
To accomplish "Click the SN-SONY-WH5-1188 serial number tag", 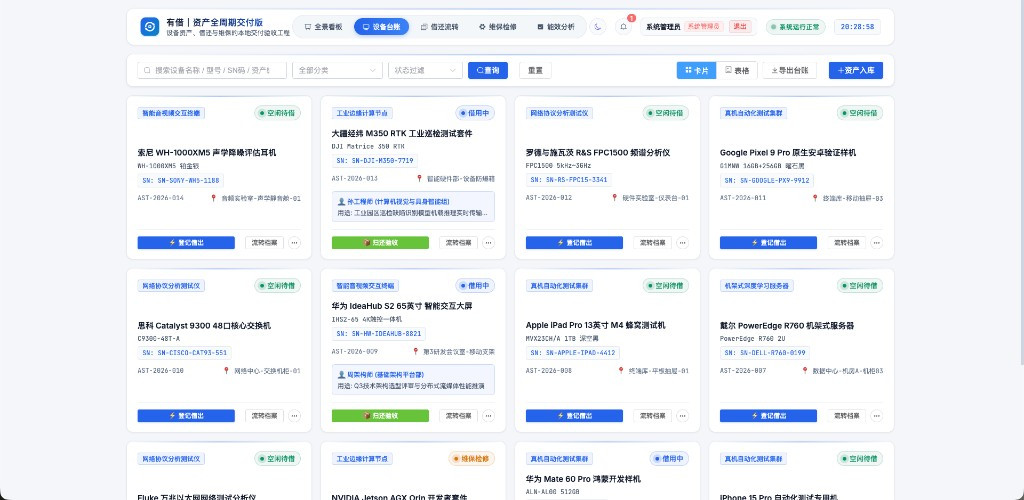I will (181, 180).
